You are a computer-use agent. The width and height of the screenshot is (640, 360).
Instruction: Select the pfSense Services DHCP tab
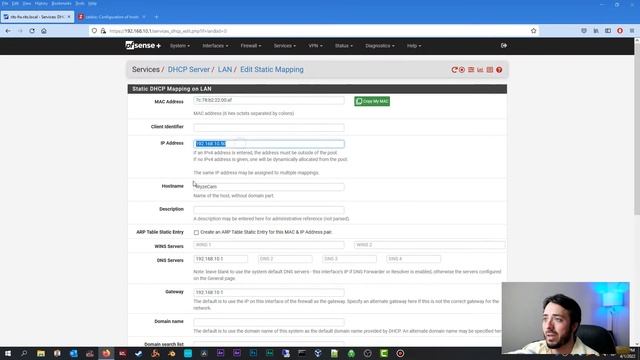click(x=37, y=17)
